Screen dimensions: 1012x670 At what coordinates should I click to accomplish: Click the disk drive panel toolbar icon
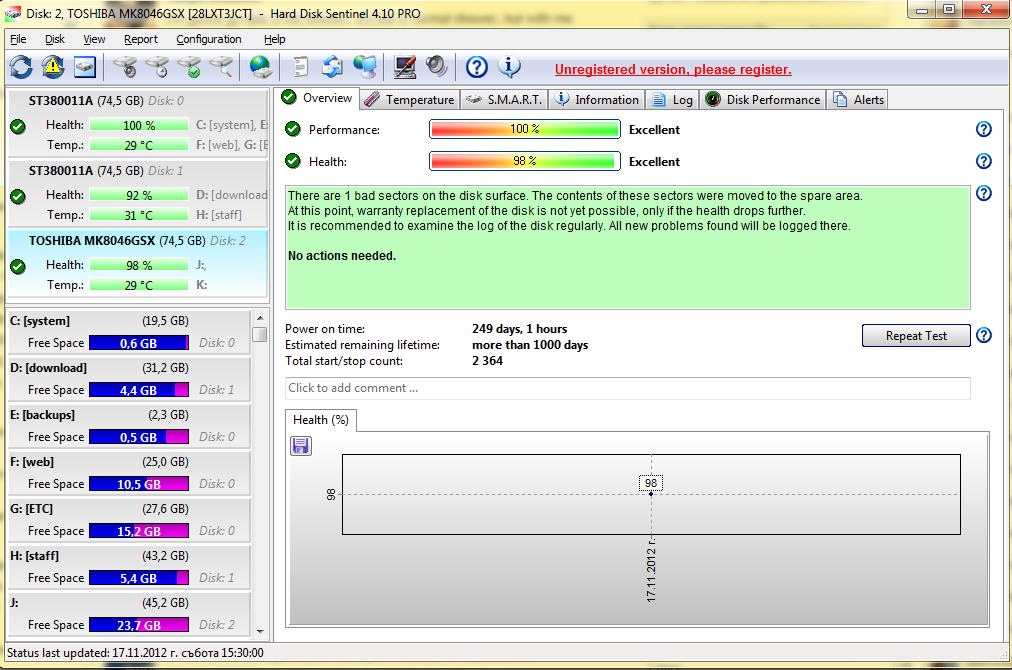pos(85,66)
